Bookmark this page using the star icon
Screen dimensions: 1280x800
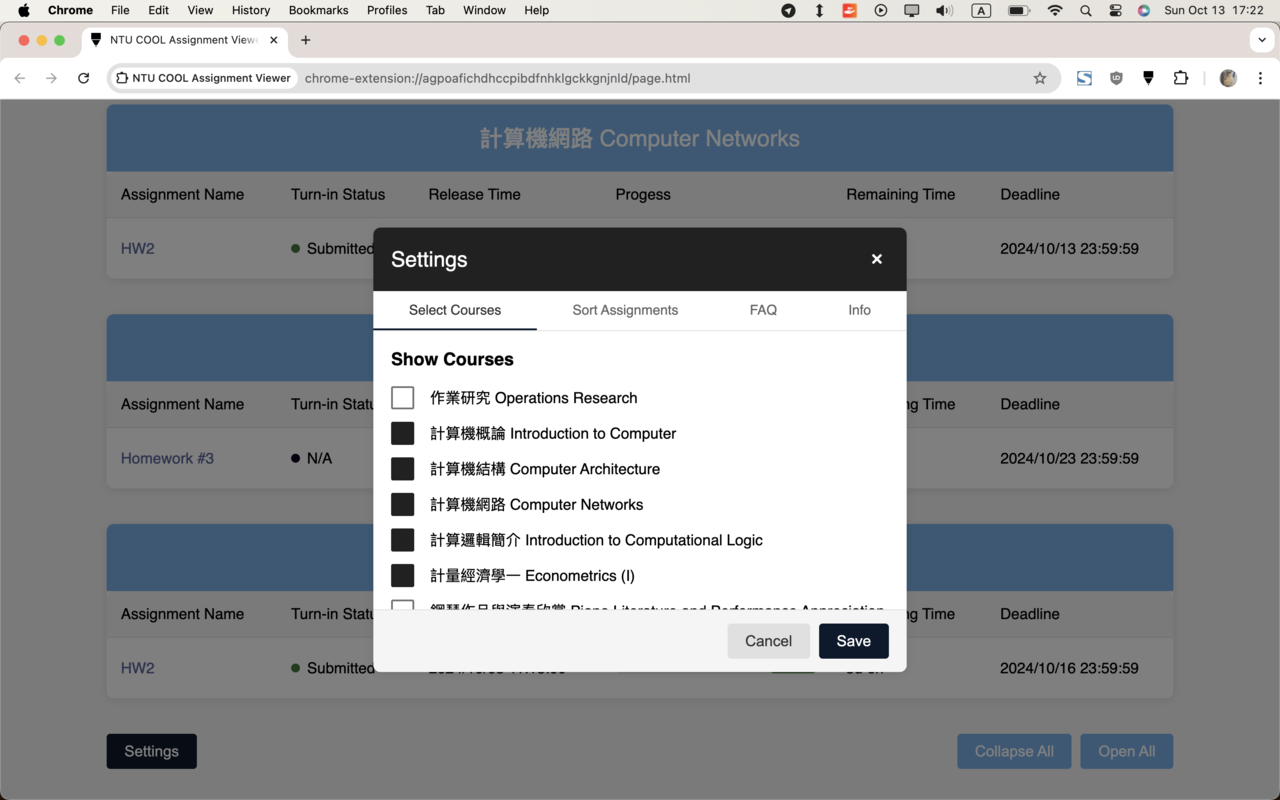click(1040, 77)
